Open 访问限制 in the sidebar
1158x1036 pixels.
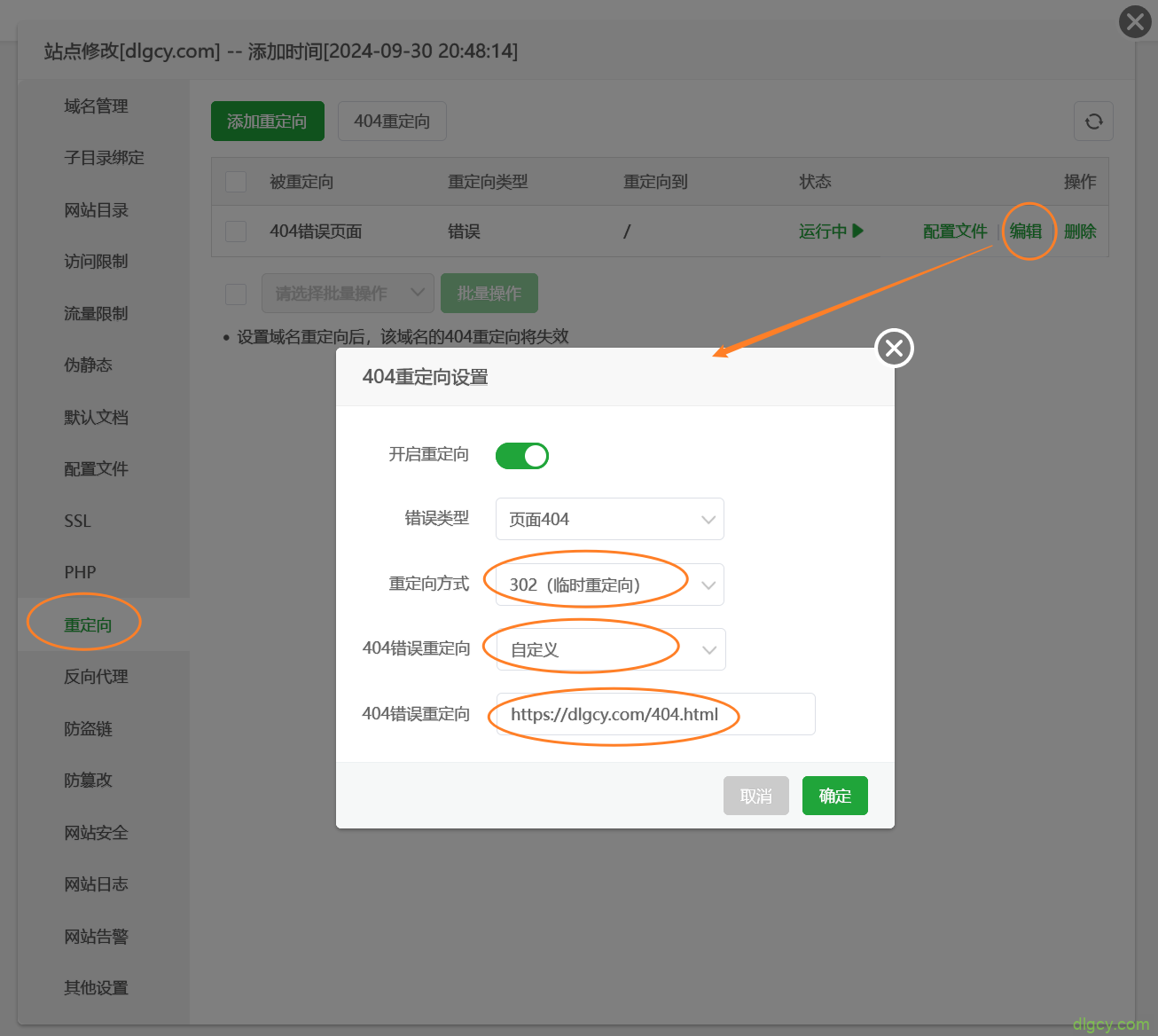tap(96, 262)
